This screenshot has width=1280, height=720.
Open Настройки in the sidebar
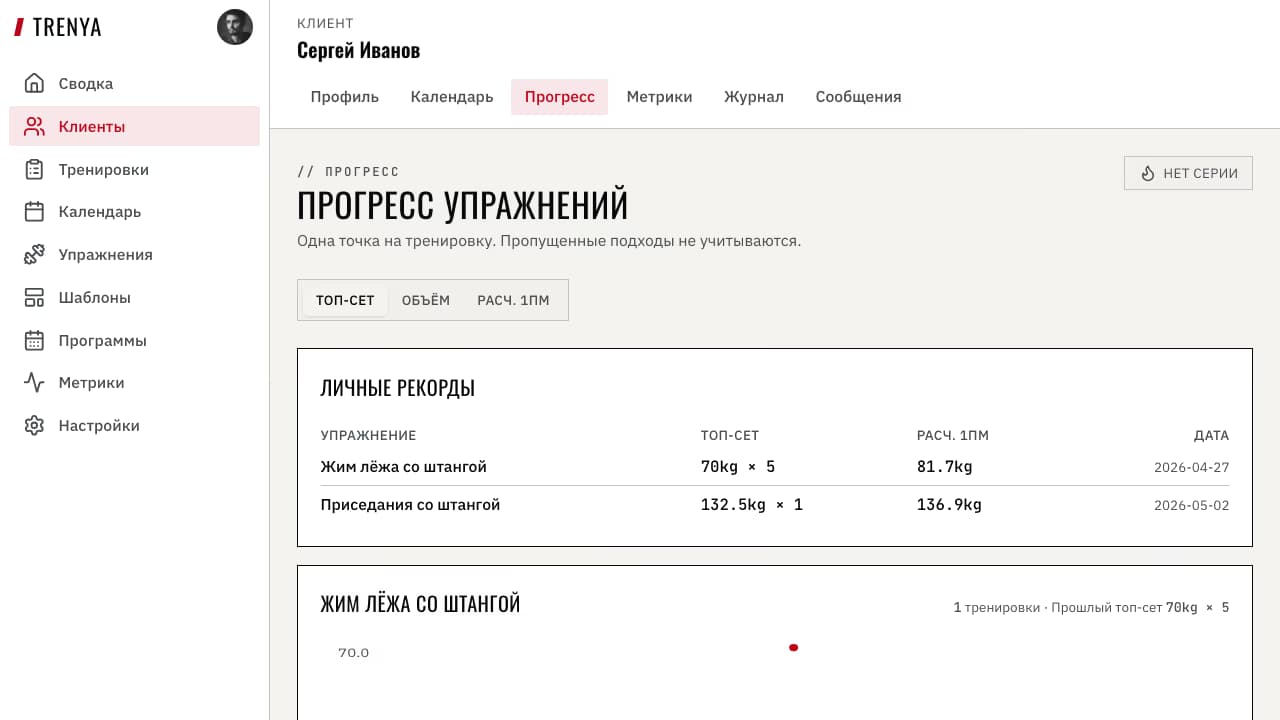click(134, 425)
